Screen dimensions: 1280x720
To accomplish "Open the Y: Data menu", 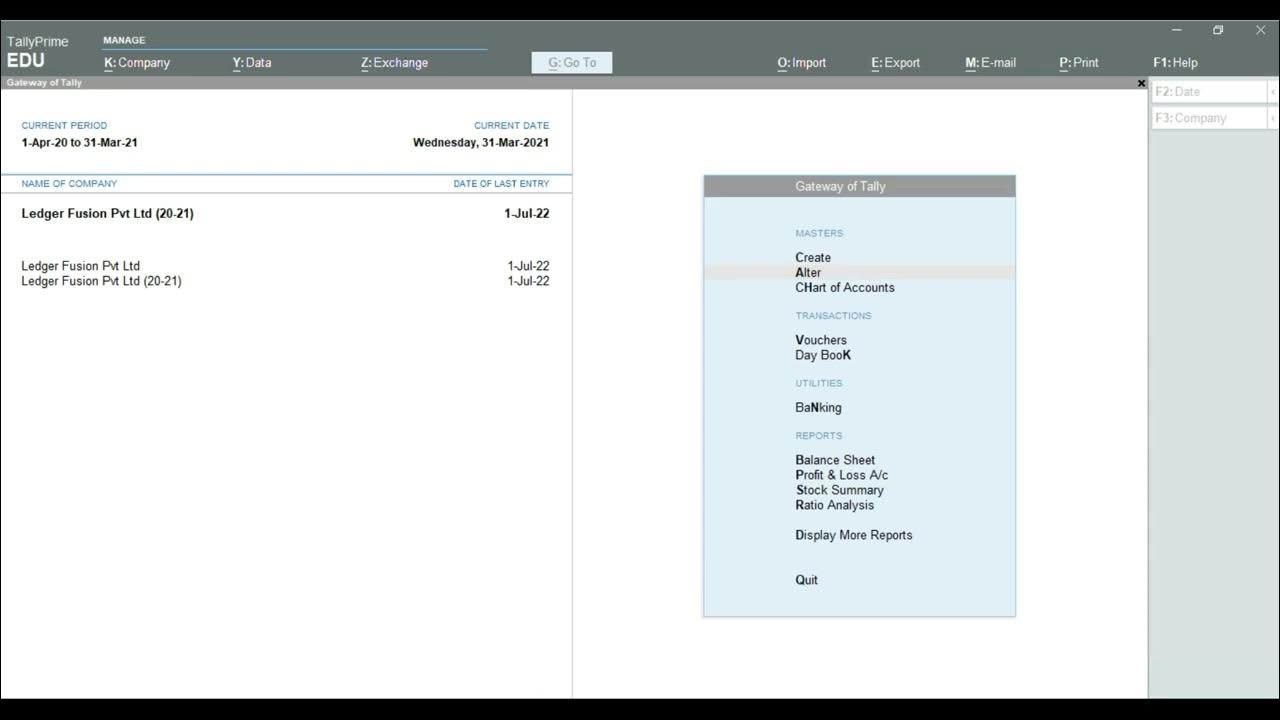I will click(252, 62).
